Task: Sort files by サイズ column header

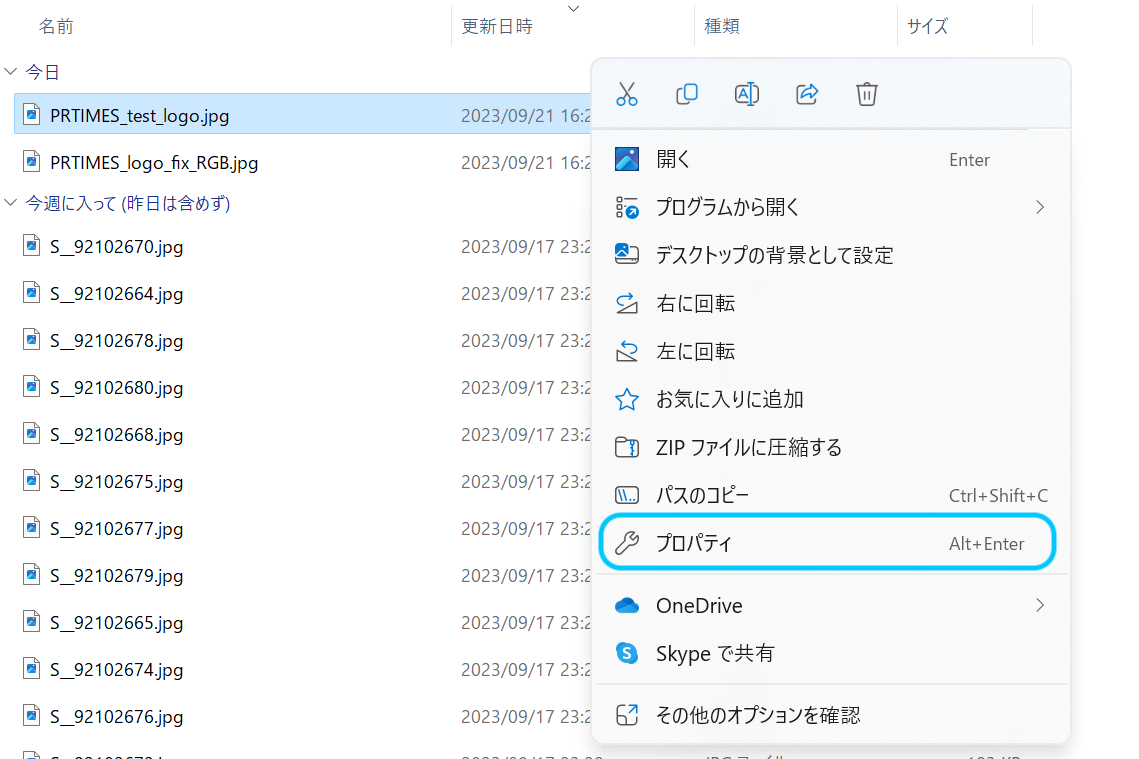Action: (927, 26)
